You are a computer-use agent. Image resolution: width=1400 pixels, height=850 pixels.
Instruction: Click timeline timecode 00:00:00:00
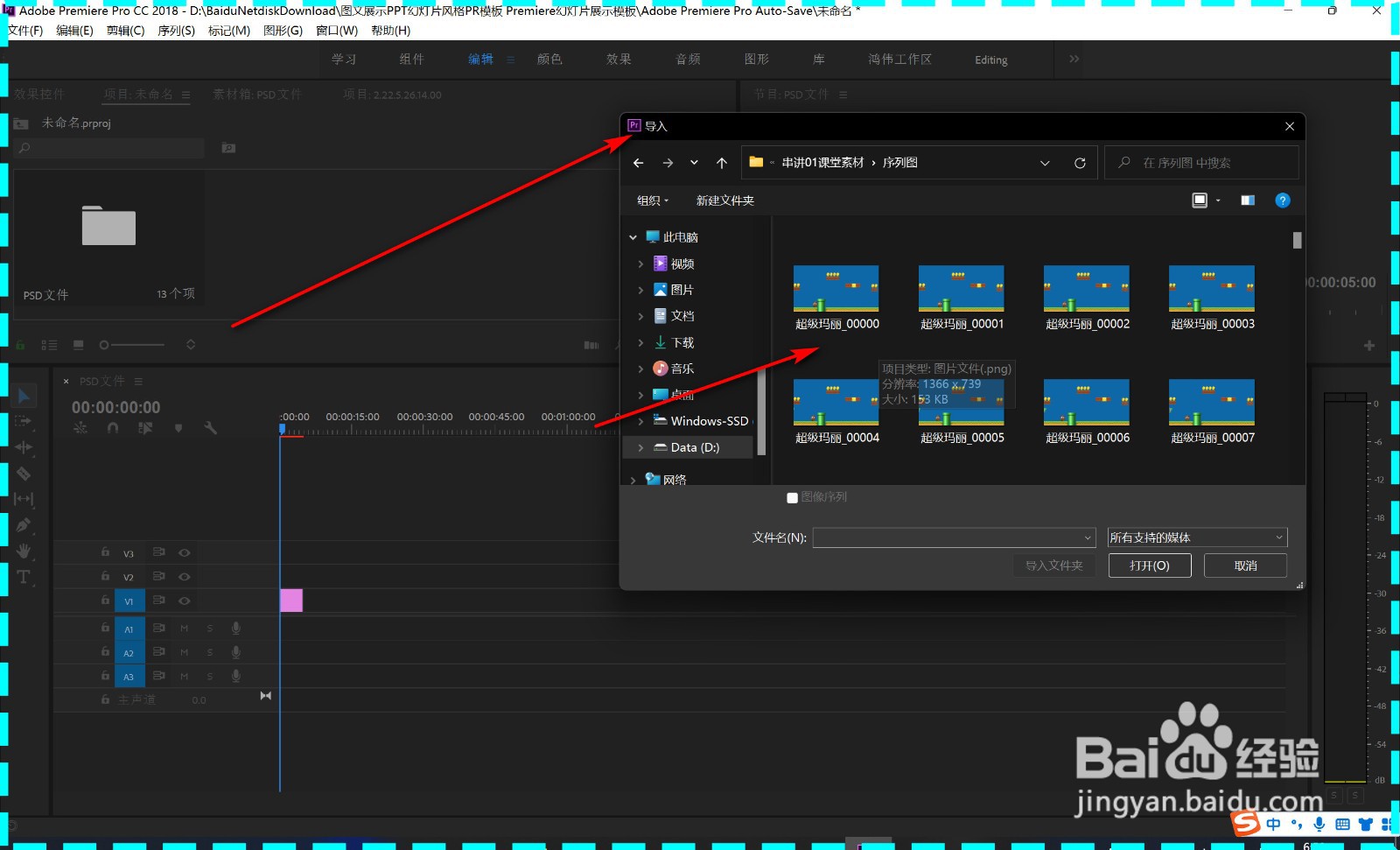[x=116, y=407]
